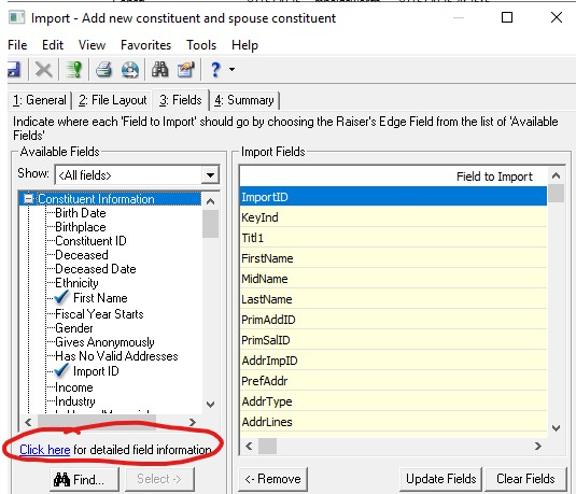
Task: Click the Save disk icon in toolbar
Action: tap(14, 69)
